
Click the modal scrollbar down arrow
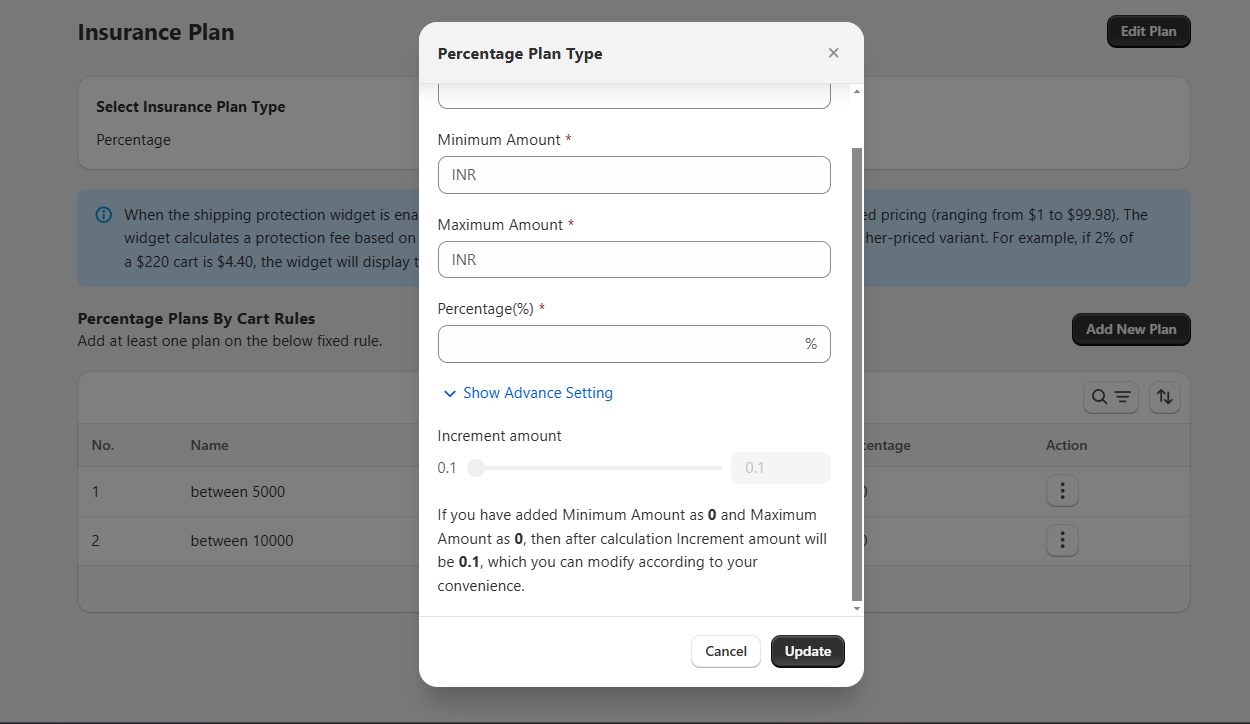pyautogui.click(x=856, y=608)
